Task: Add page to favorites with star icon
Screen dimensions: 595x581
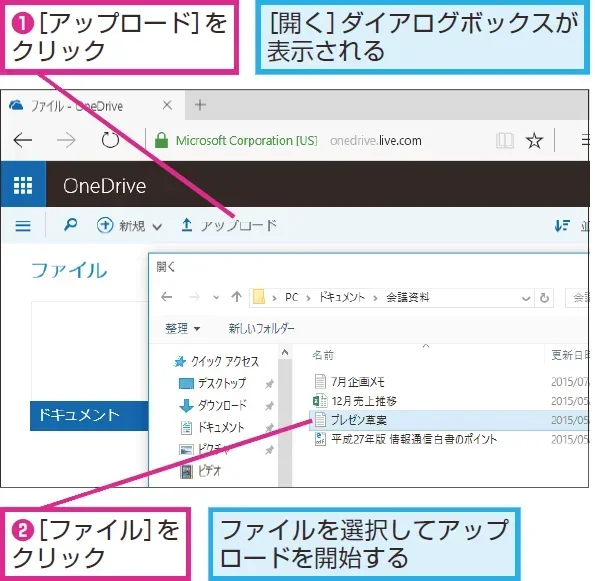Action: tap(534, 141)
